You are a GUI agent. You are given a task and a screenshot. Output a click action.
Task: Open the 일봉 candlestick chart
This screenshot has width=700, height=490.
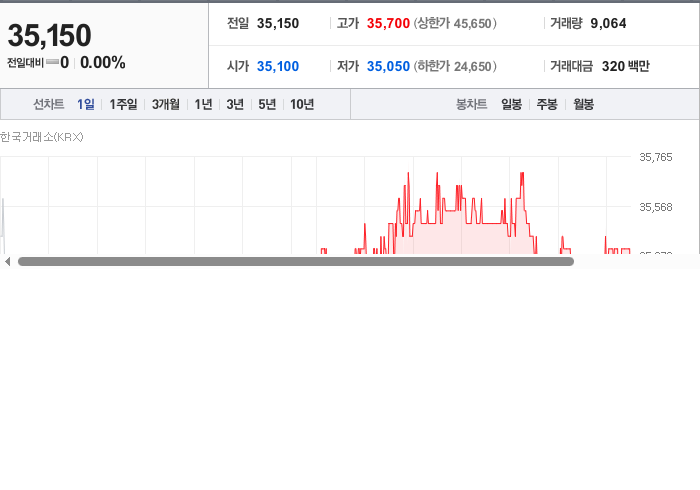tap(512, 104)
